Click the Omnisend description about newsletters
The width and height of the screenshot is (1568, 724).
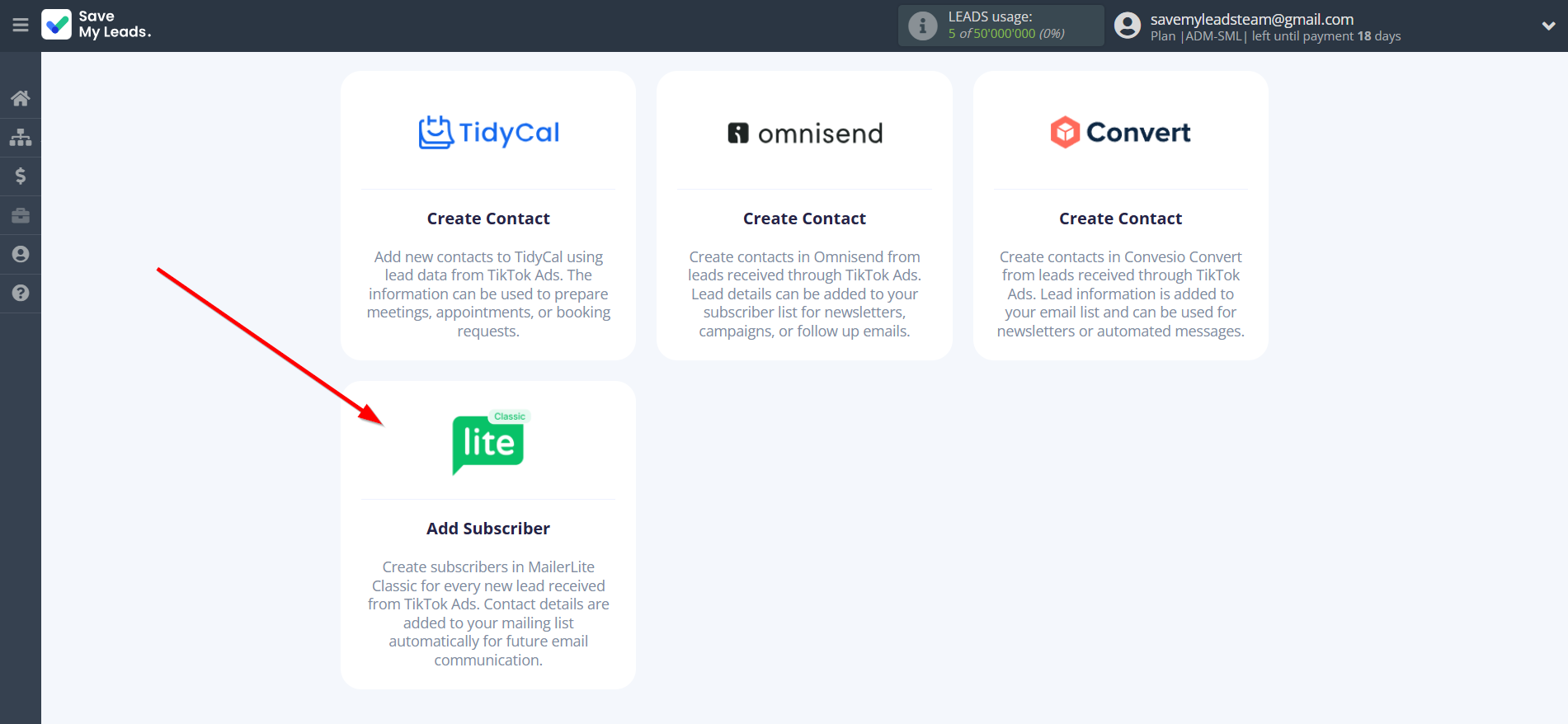(x=804, y=294)
